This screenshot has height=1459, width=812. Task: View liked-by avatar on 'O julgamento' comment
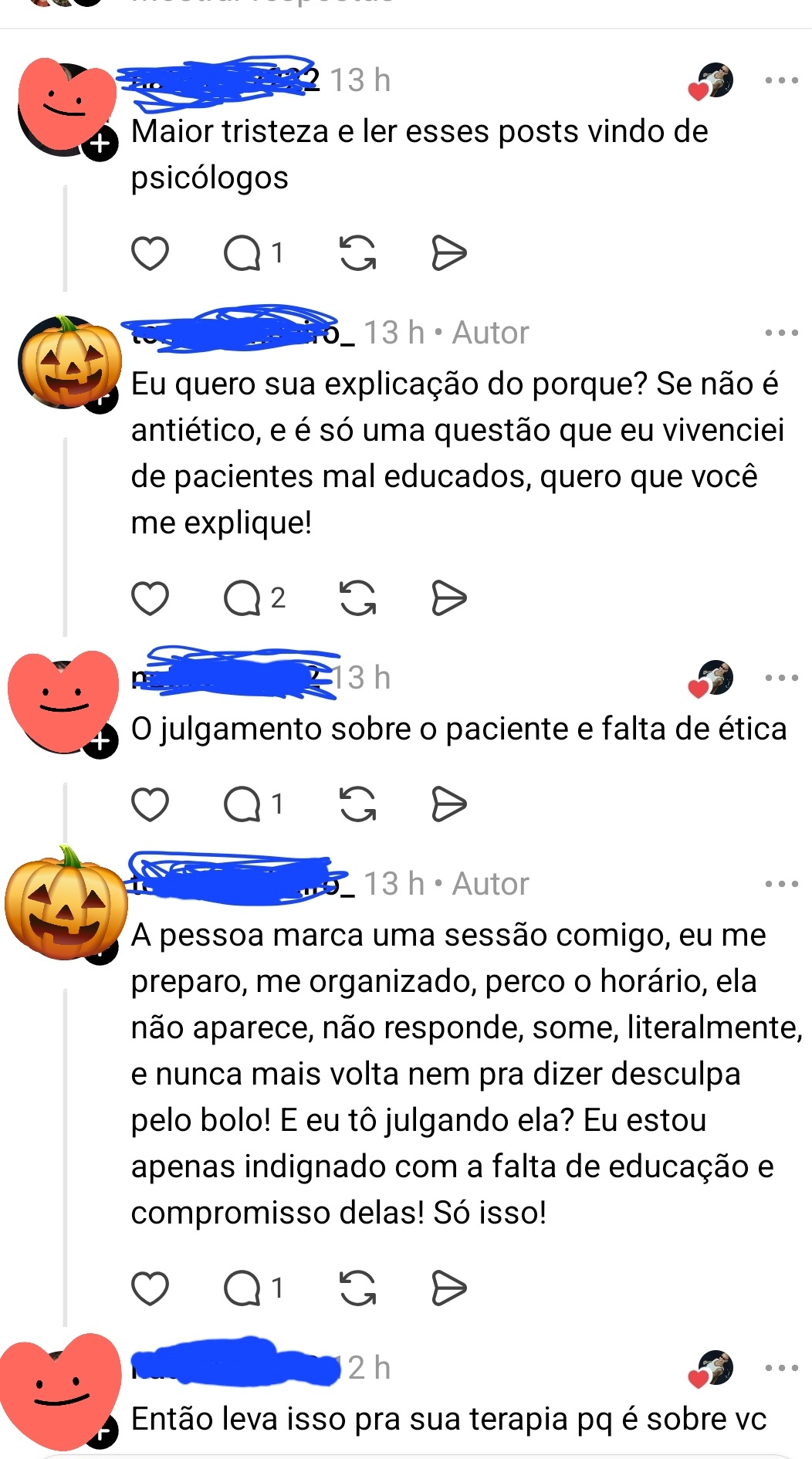click(711, 679)
